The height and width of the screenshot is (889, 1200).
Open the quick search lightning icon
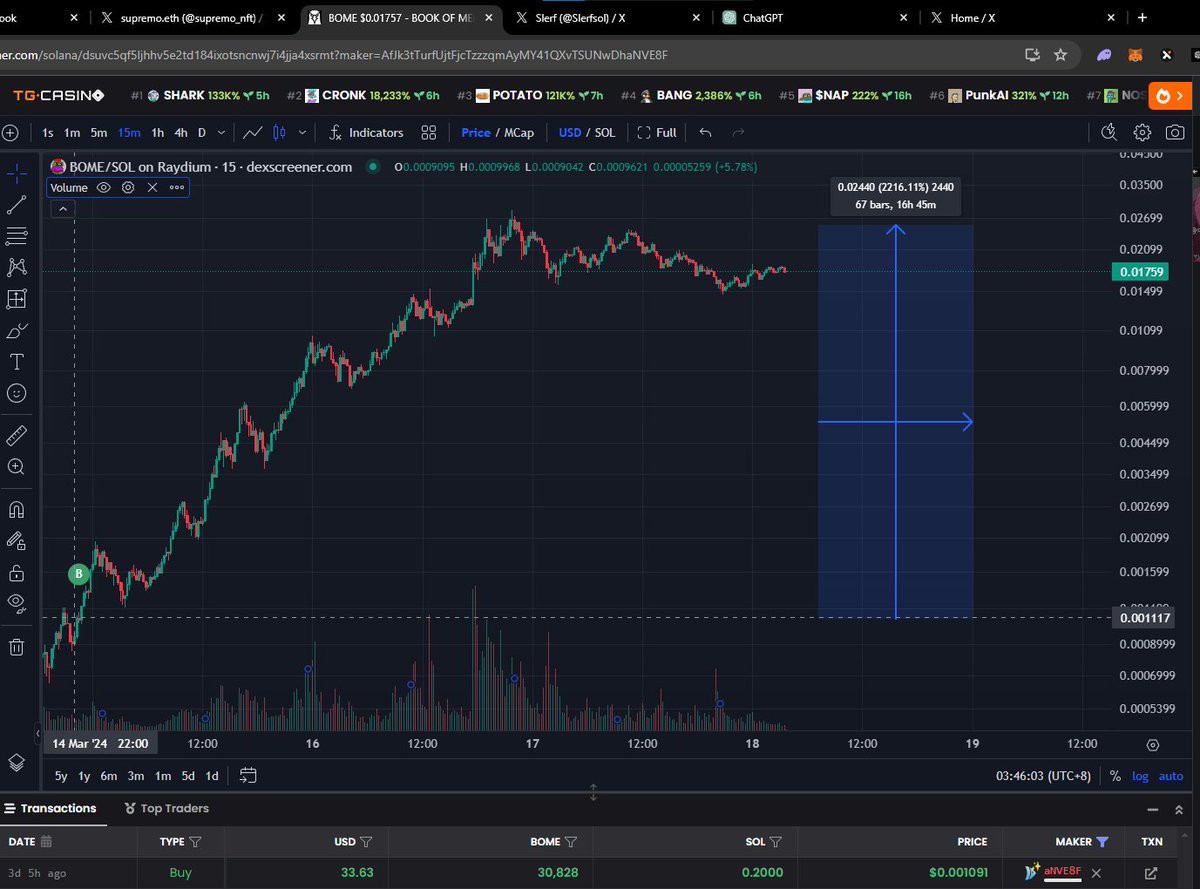tap(1109, 132)
